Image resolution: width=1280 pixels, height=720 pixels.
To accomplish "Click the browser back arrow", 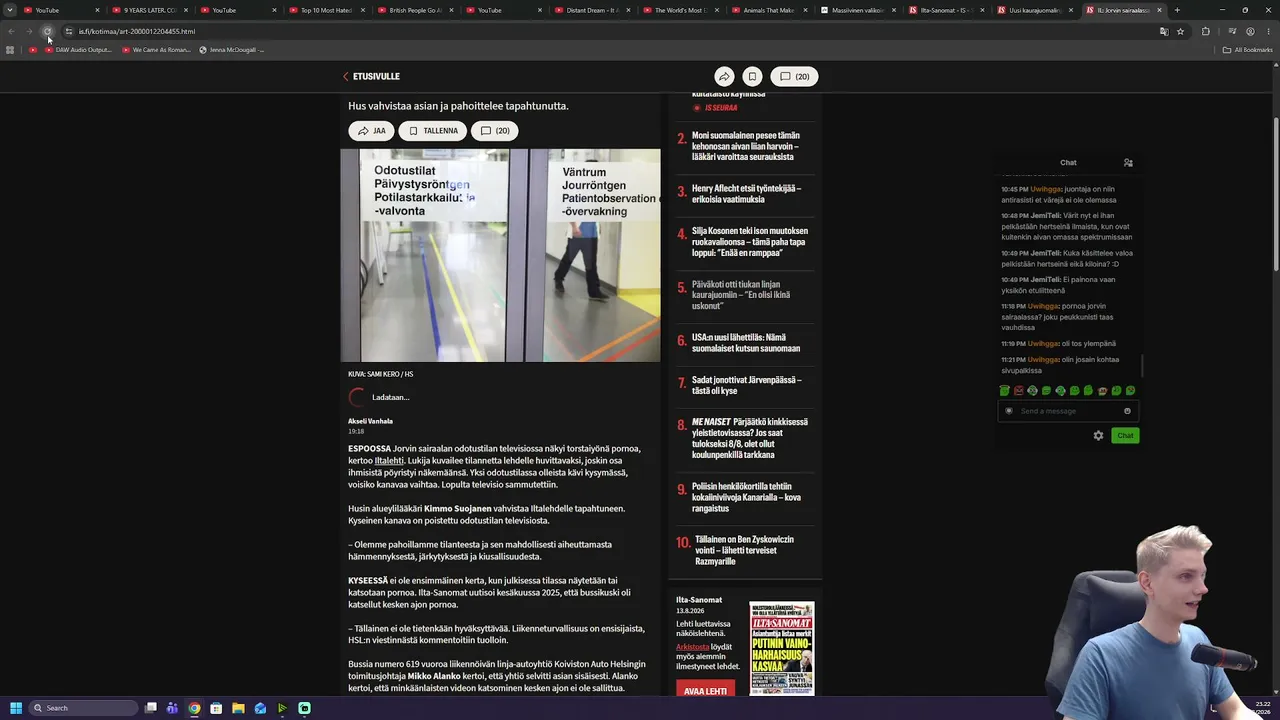I will click(11, 31).
